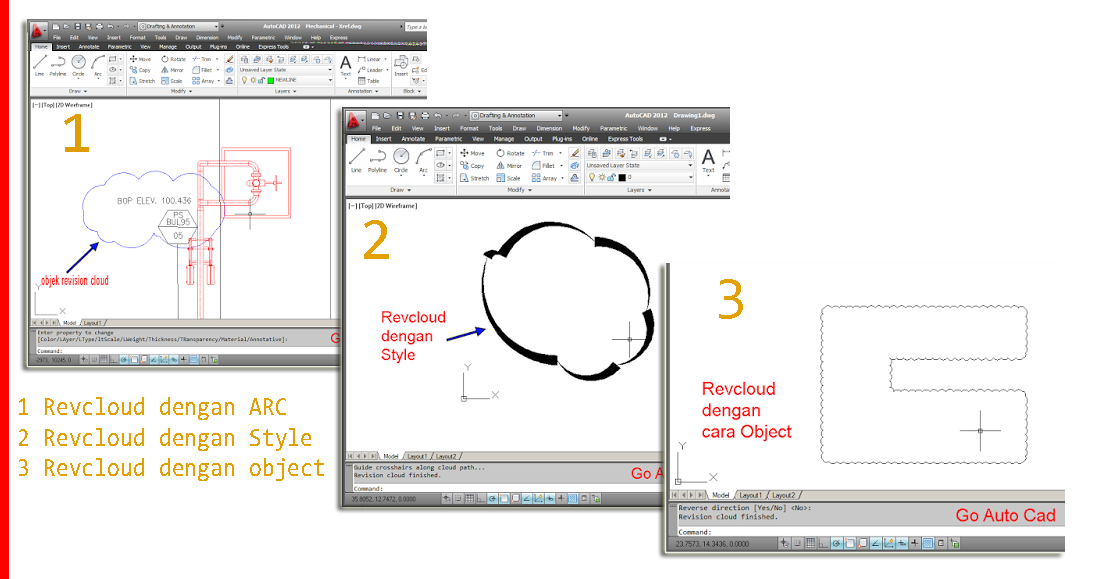This screenshot has height=579, width=1093.
Task: Click green NEWLINE layer color swatch
Action: 271,81
